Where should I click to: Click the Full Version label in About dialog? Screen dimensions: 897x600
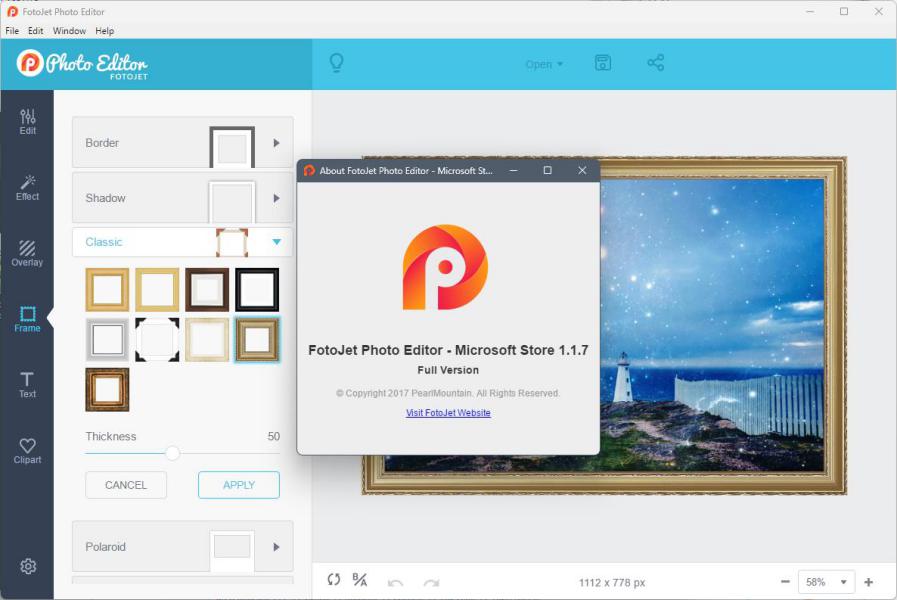coord(448,370)
